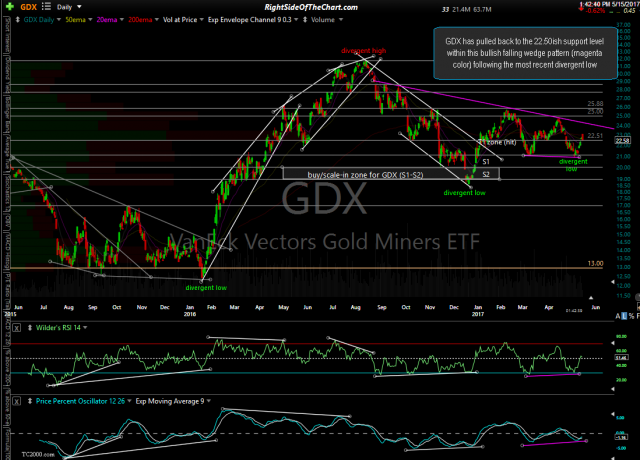Click move arrows beside Wilder's RSI

click(30, 328)
